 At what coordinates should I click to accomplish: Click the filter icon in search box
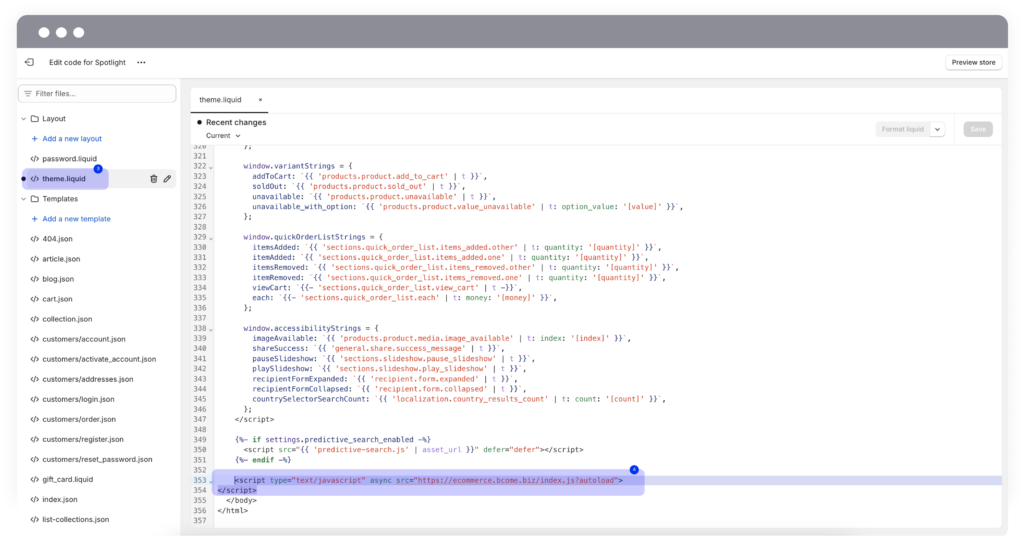click(x=28, y=93)
